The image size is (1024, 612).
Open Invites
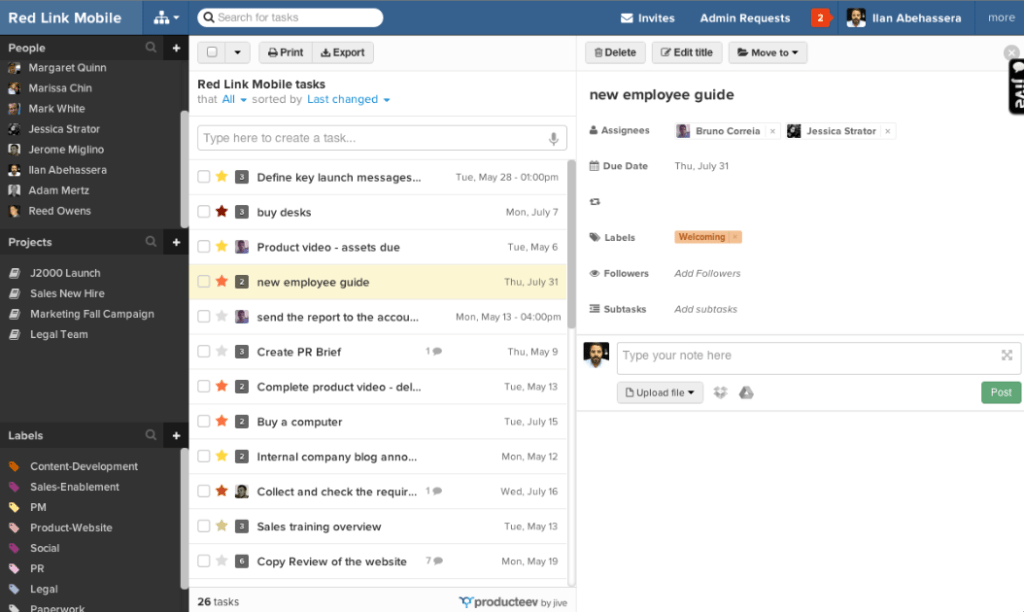click(647, 18)
